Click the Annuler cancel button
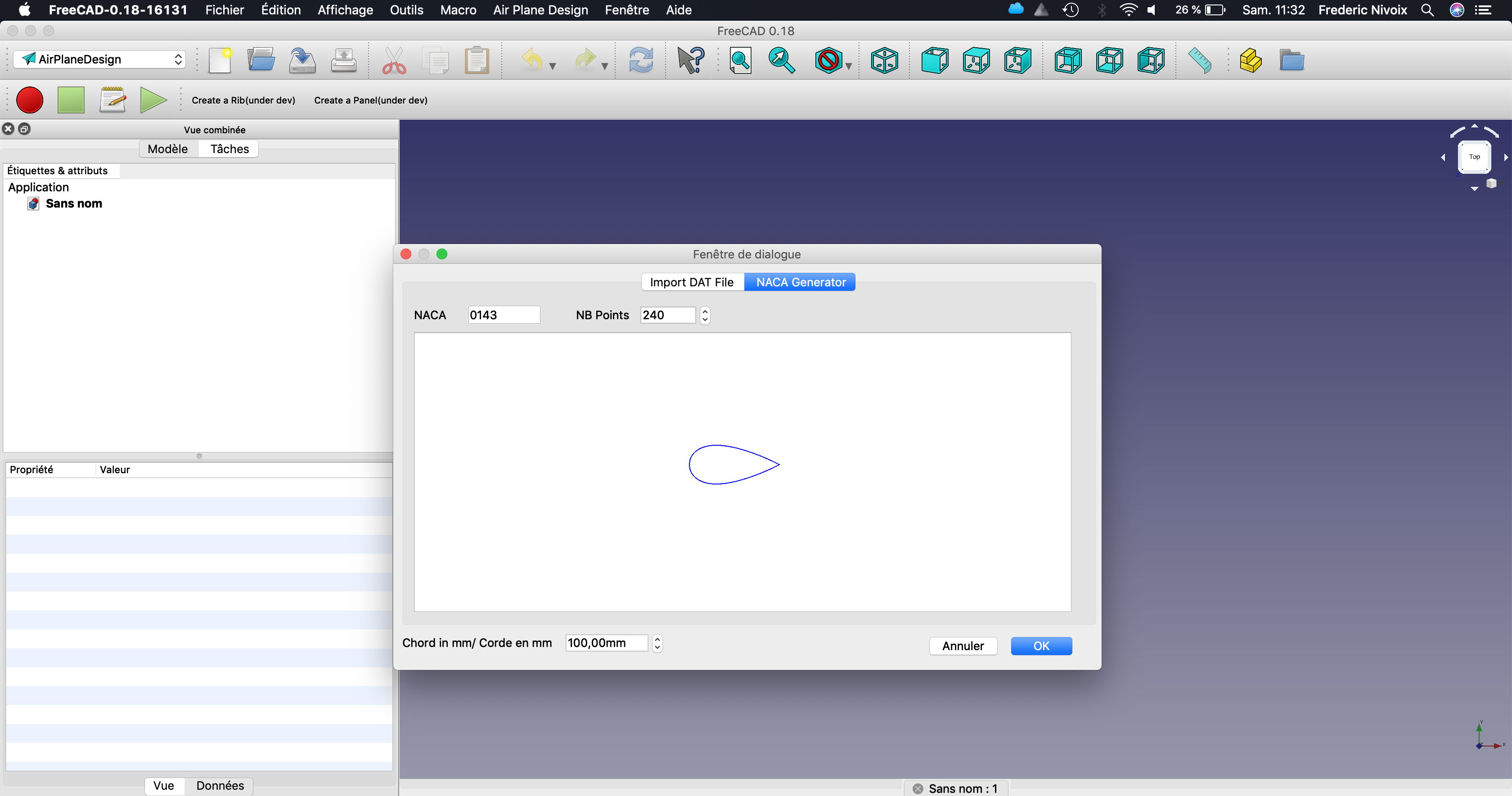The height and width of the screenshot is (796, 1512). tap(963, 646)
